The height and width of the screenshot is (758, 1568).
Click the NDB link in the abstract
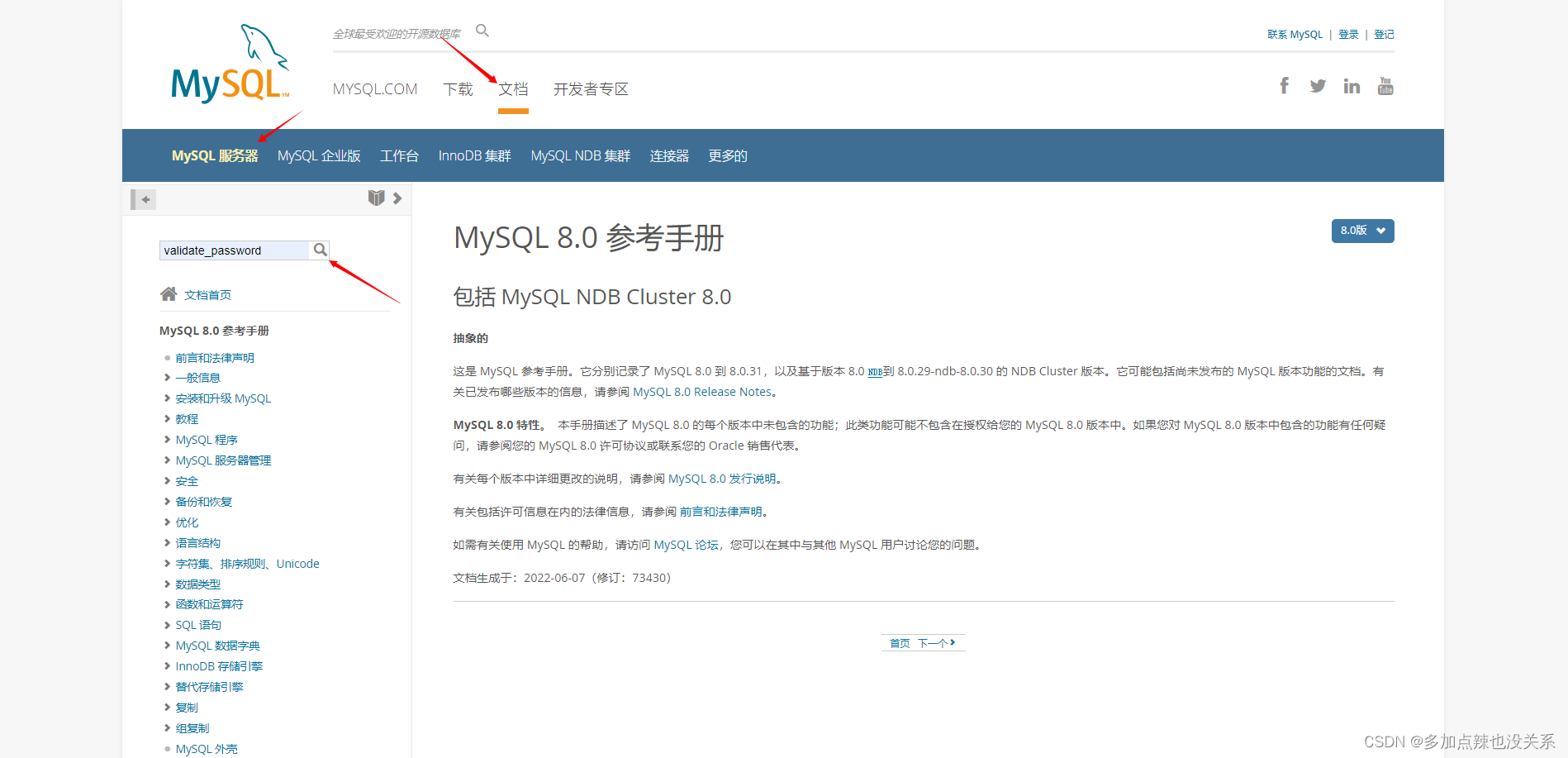point(875,372)
